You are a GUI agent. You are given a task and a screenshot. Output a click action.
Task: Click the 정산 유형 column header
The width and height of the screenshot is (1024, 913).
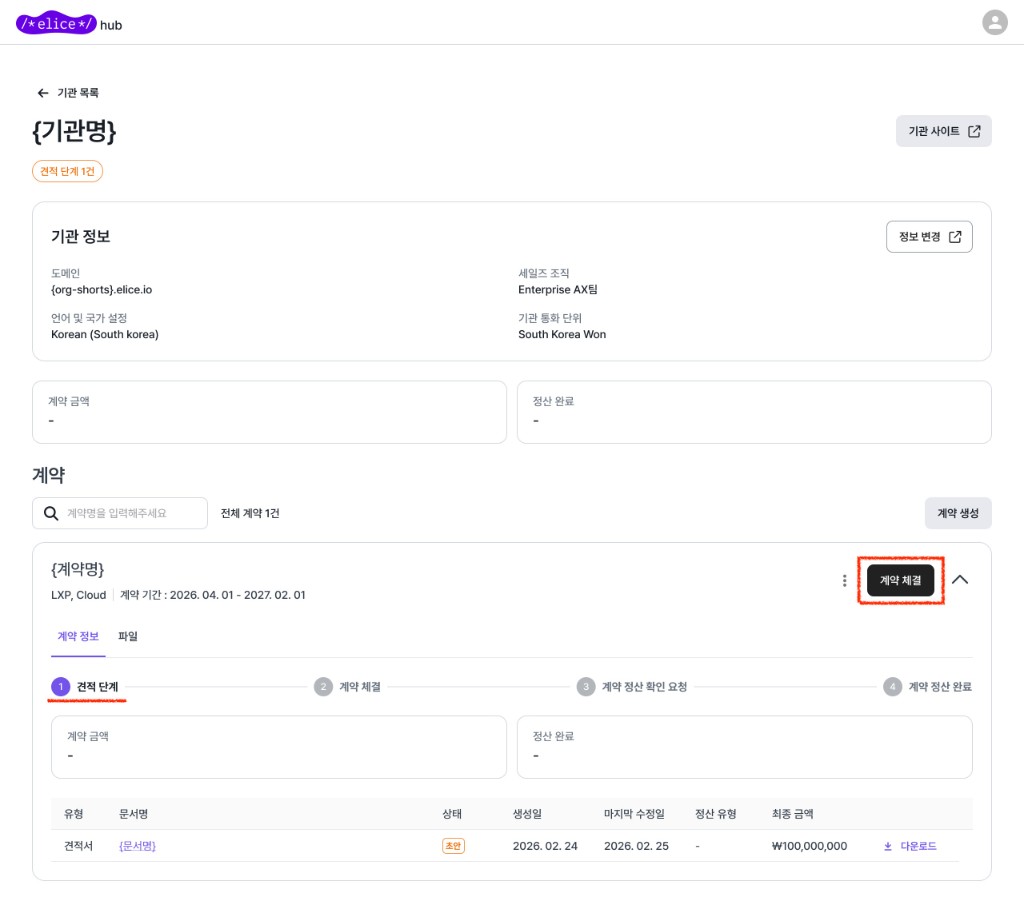point(716,814)
